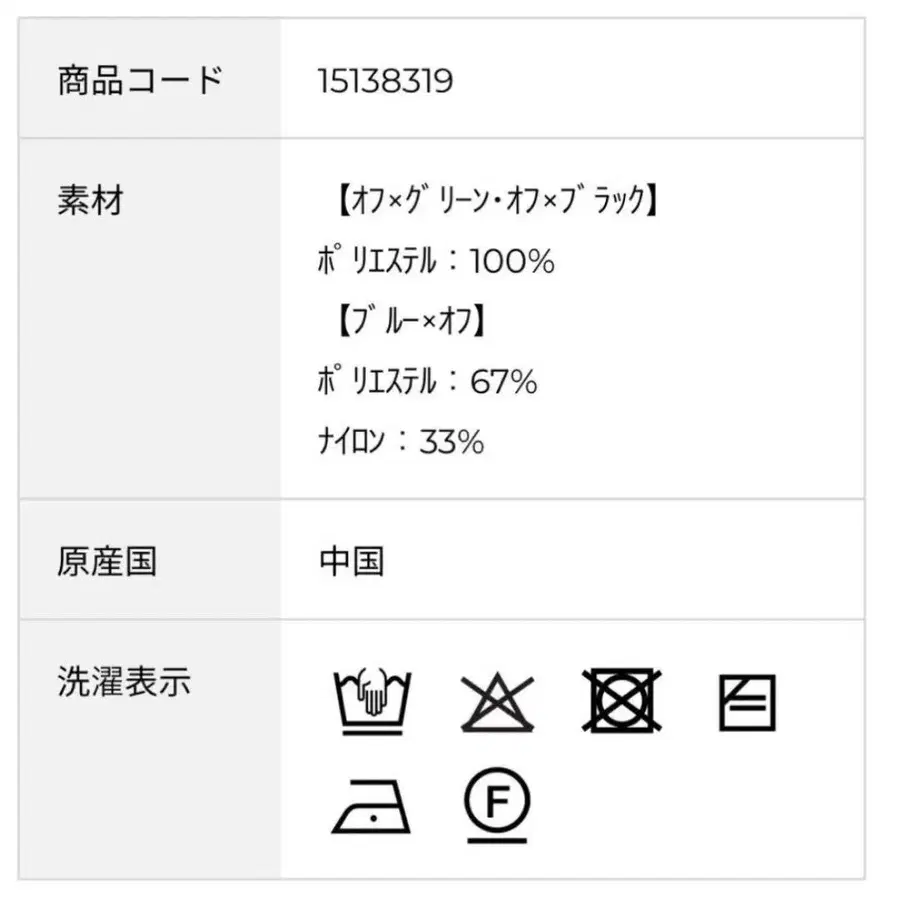900x900 pixels.
Task: Click the ブルー×オフ color heading
Action: point(409,321)
